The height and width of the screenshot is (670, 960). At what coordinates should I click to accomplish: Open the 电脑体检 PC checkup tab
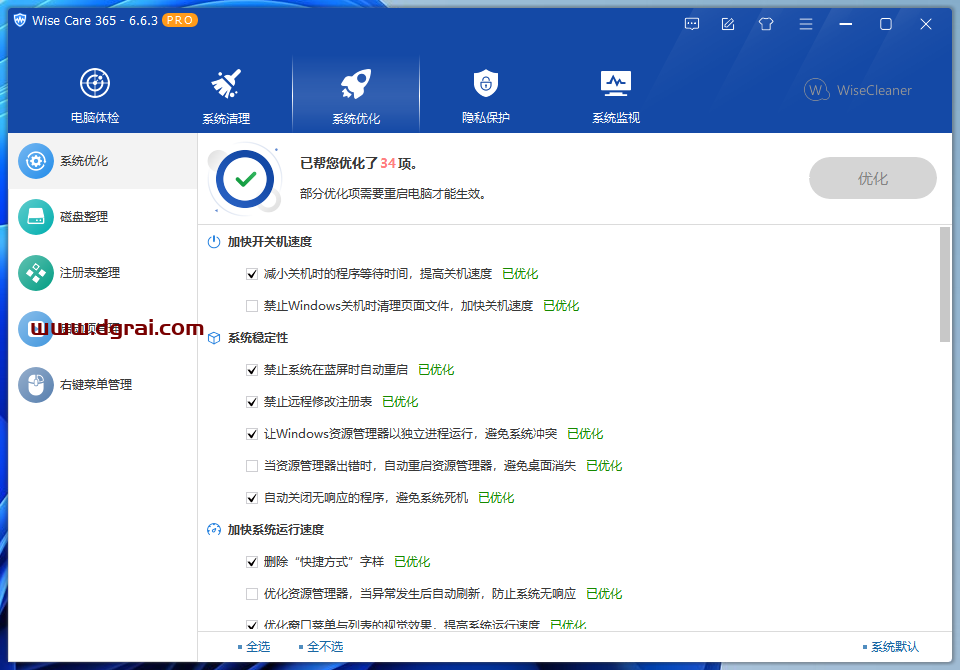point(95,96)
